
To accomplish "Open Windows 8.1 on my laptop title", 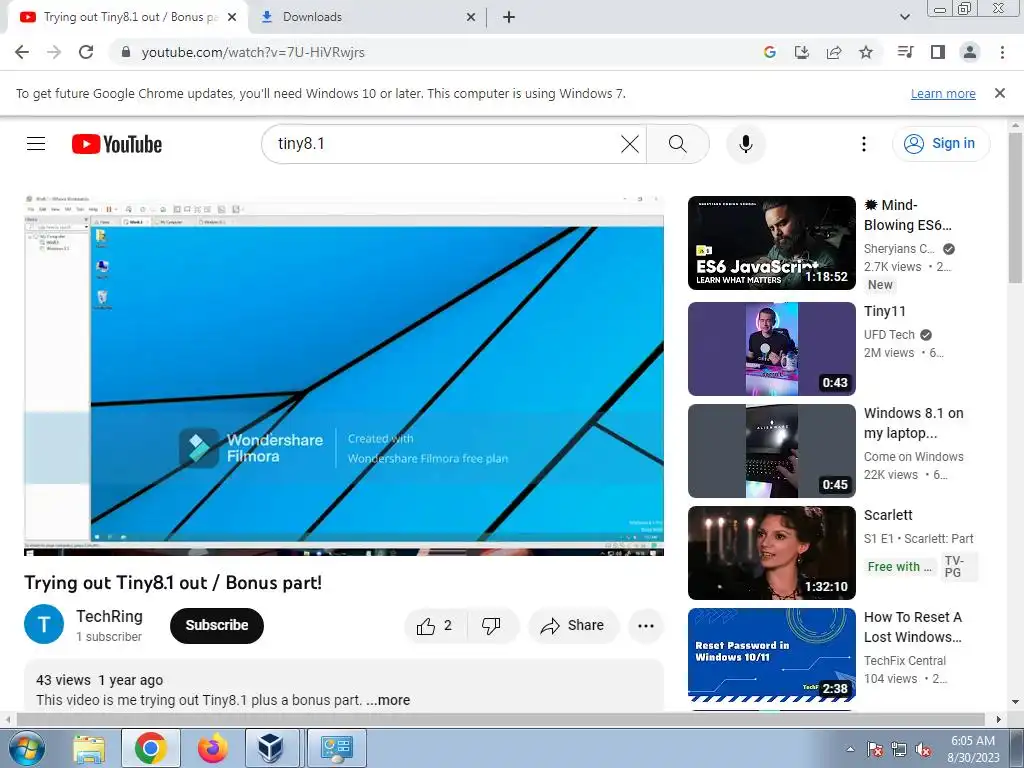I will click(x=914, y=423).
